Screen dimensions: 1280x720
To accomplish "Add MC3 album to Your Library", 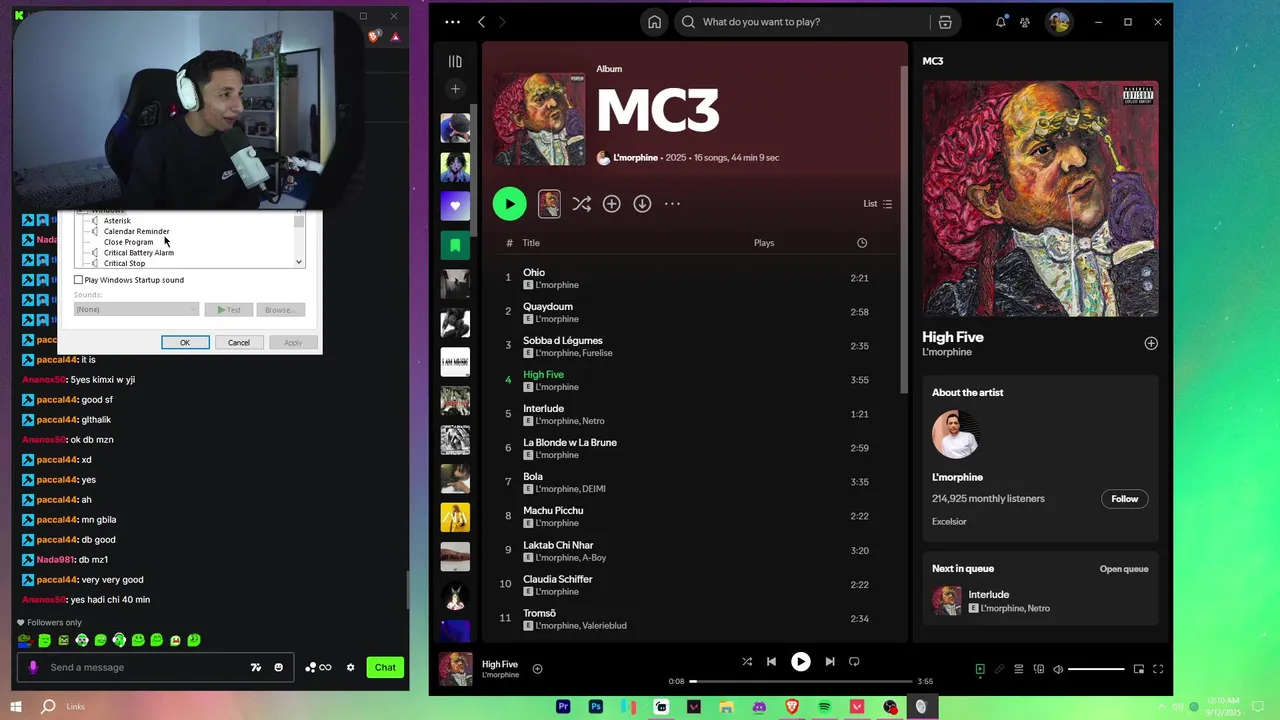I will [611, 204].
